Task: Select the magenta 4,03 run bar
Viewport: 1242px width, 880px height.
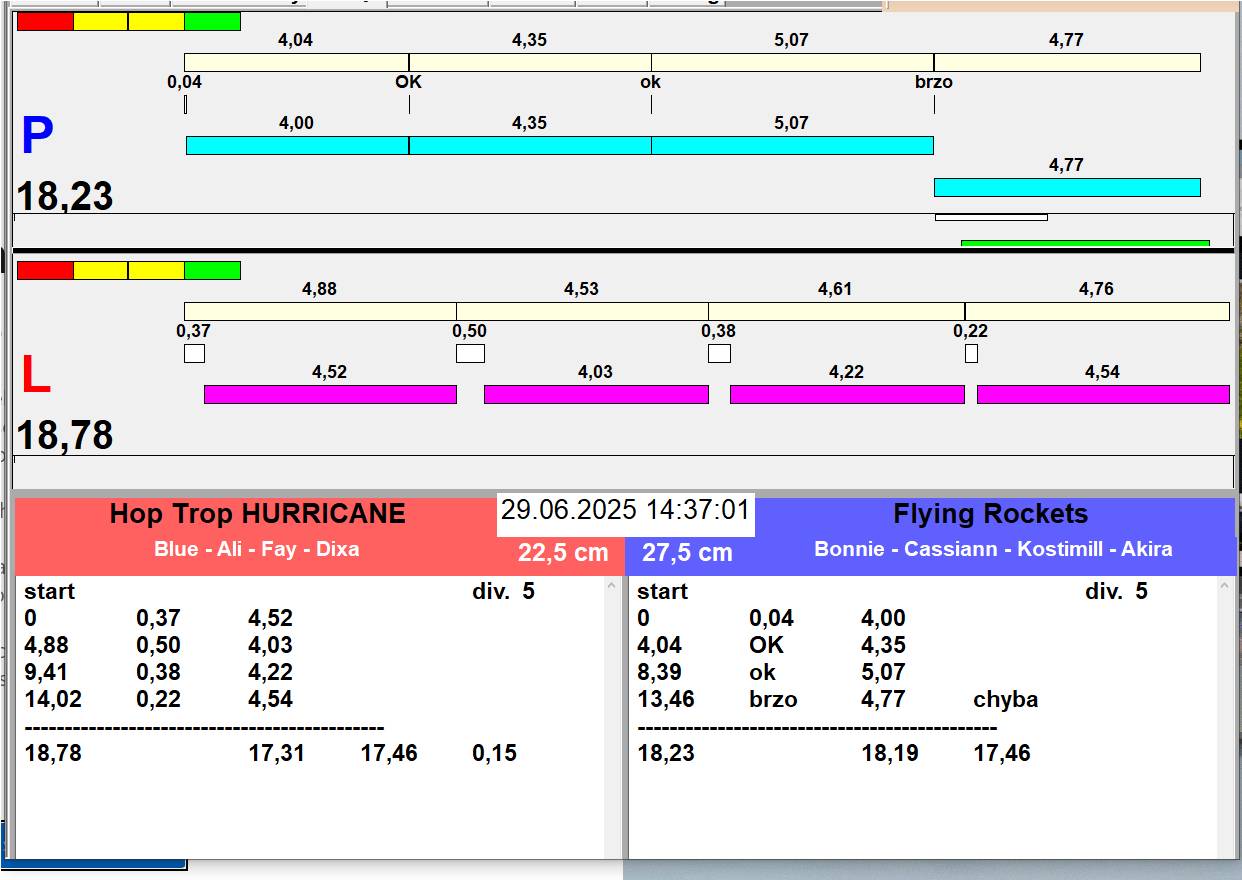Action: (596, 394)
